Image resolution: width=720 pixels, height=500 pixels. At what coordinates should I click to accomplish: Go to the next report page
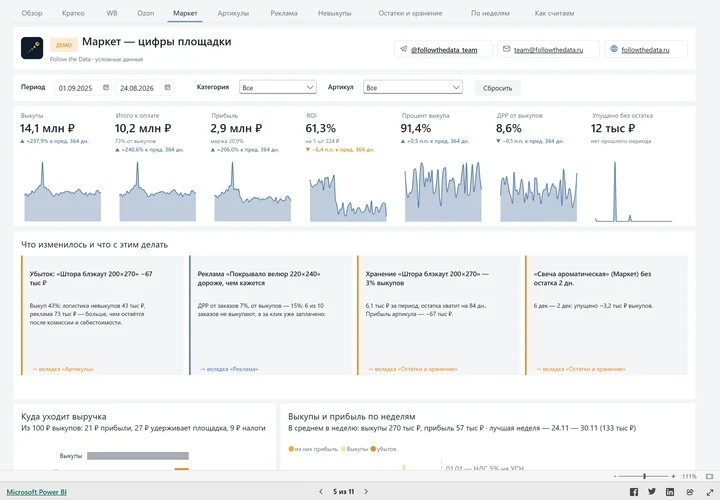[x=366, y=491]
